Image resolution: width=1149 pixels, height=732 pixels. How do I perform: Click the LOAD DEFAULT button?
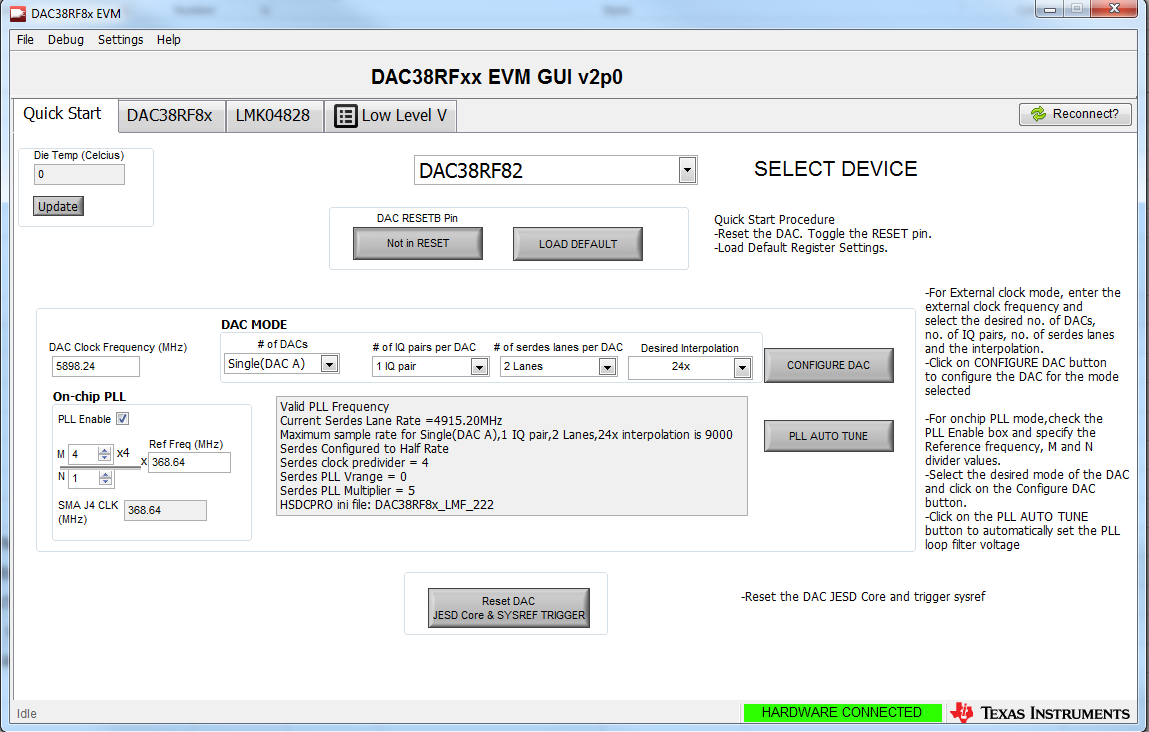pos(577,243)
